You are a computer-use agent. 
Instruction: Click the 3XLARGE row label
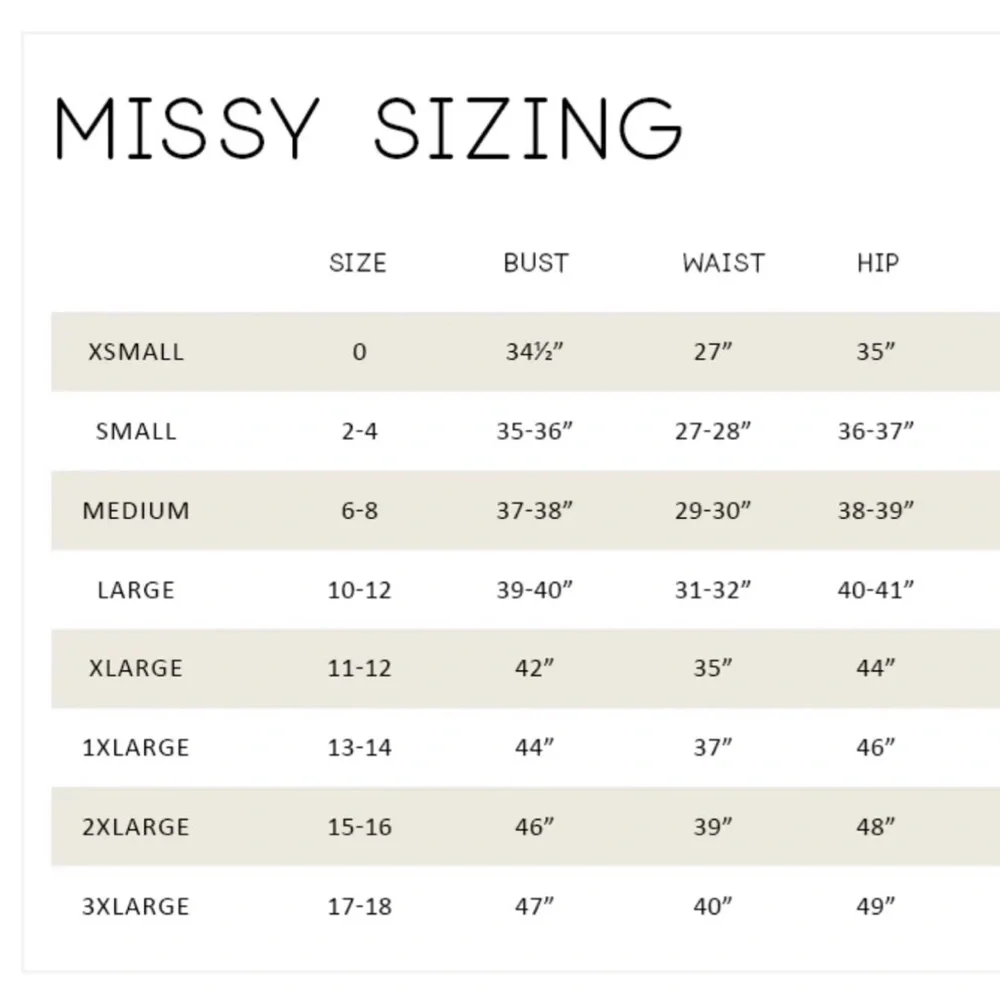click(136, 907)
